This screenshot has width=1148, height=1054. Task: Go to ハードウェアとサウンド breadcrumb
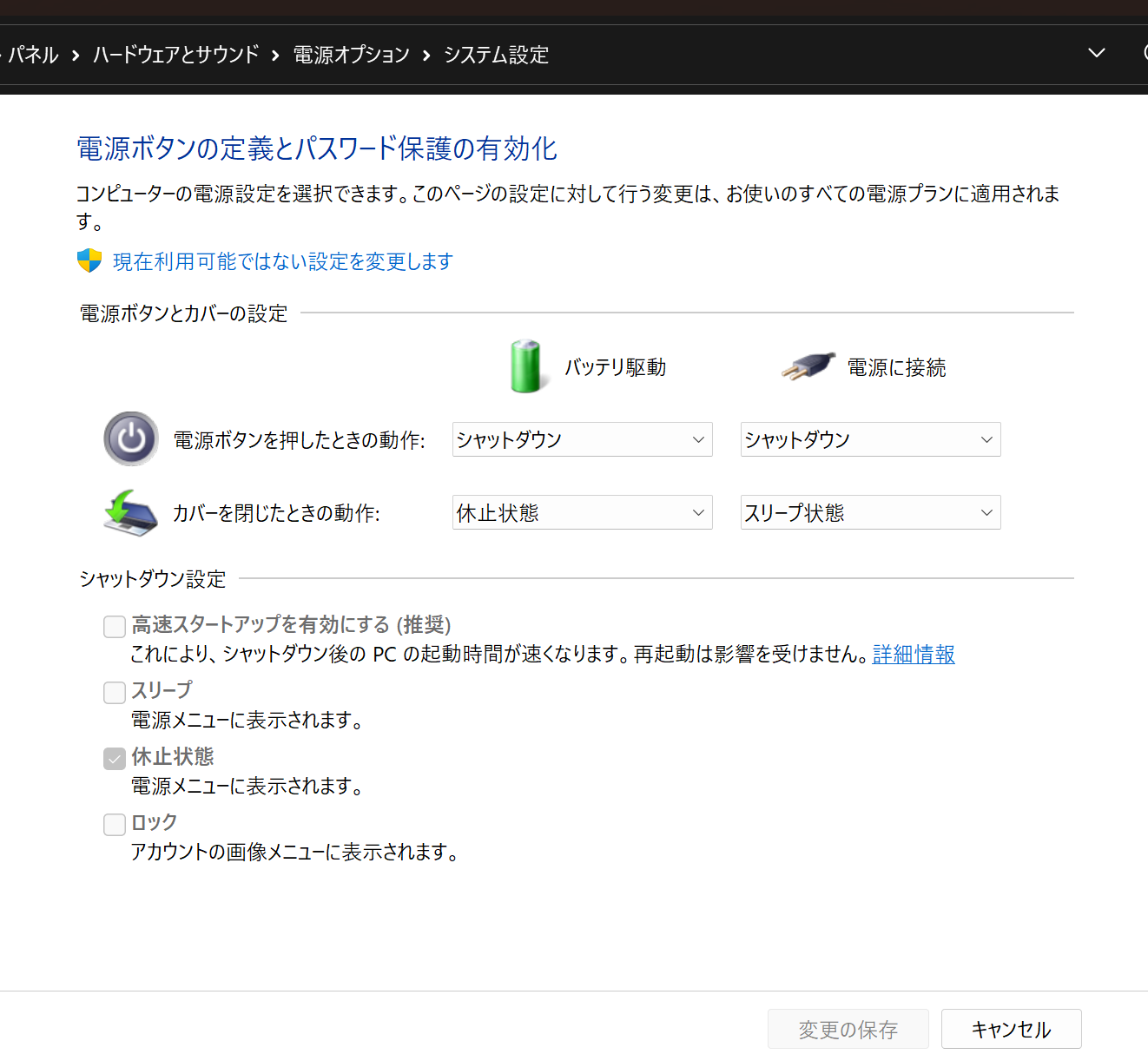pos(176,55)
